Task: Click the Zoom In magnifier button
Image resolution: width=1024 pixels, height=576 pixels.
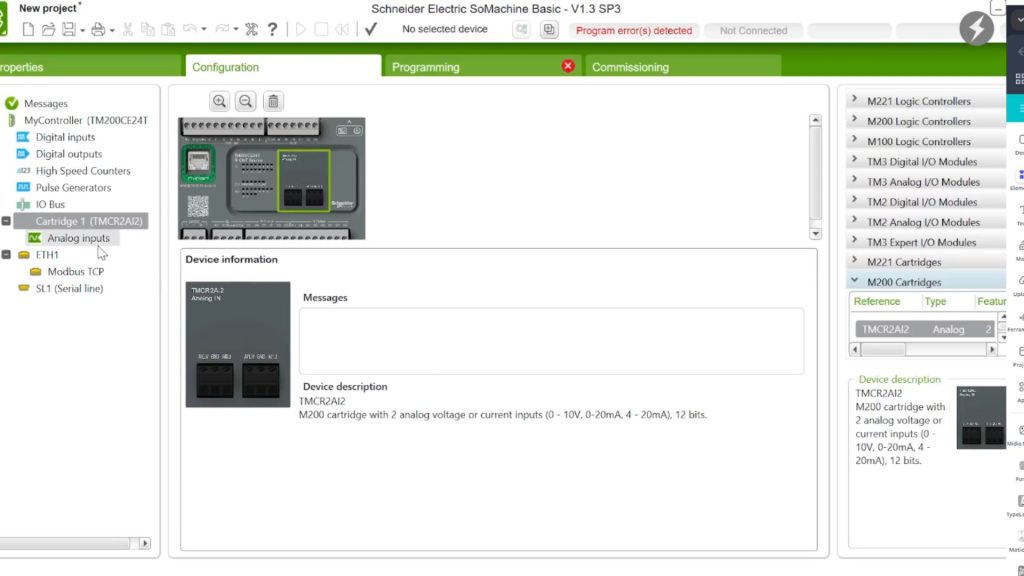Action: tap(219, 101)
